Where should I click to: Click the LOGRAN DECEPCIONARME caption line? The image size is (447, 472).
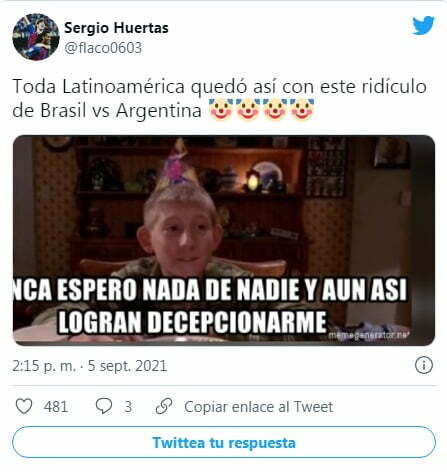192,321
